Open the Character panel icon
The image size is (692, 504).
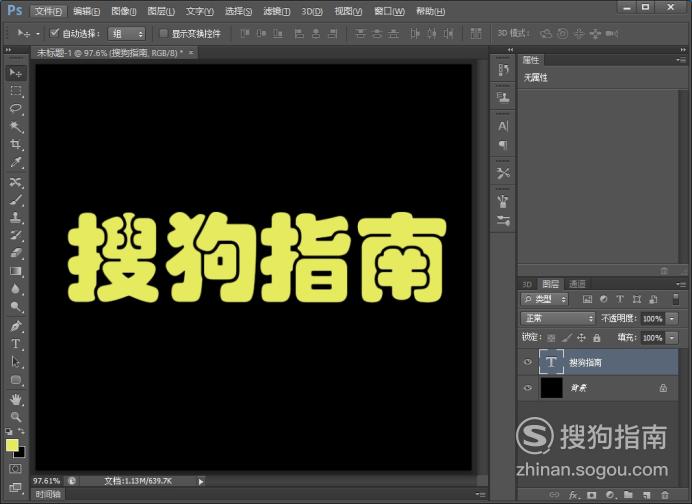click(x=503, y=127)
